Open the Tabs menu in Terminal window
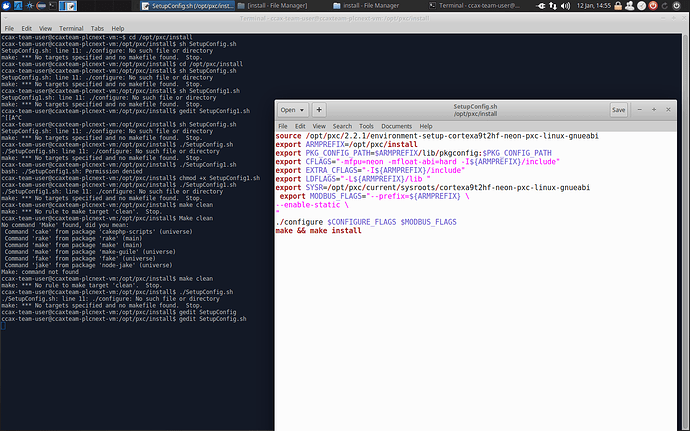Viewport: 690px width, 431px height. tap(97, 28)
